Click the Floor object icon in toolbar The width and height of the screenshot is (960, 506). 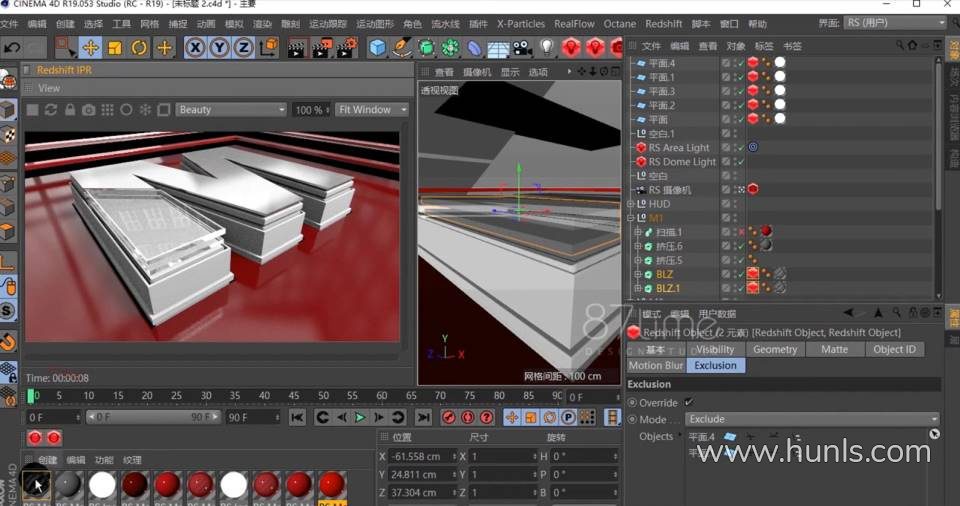click(498, 48)
